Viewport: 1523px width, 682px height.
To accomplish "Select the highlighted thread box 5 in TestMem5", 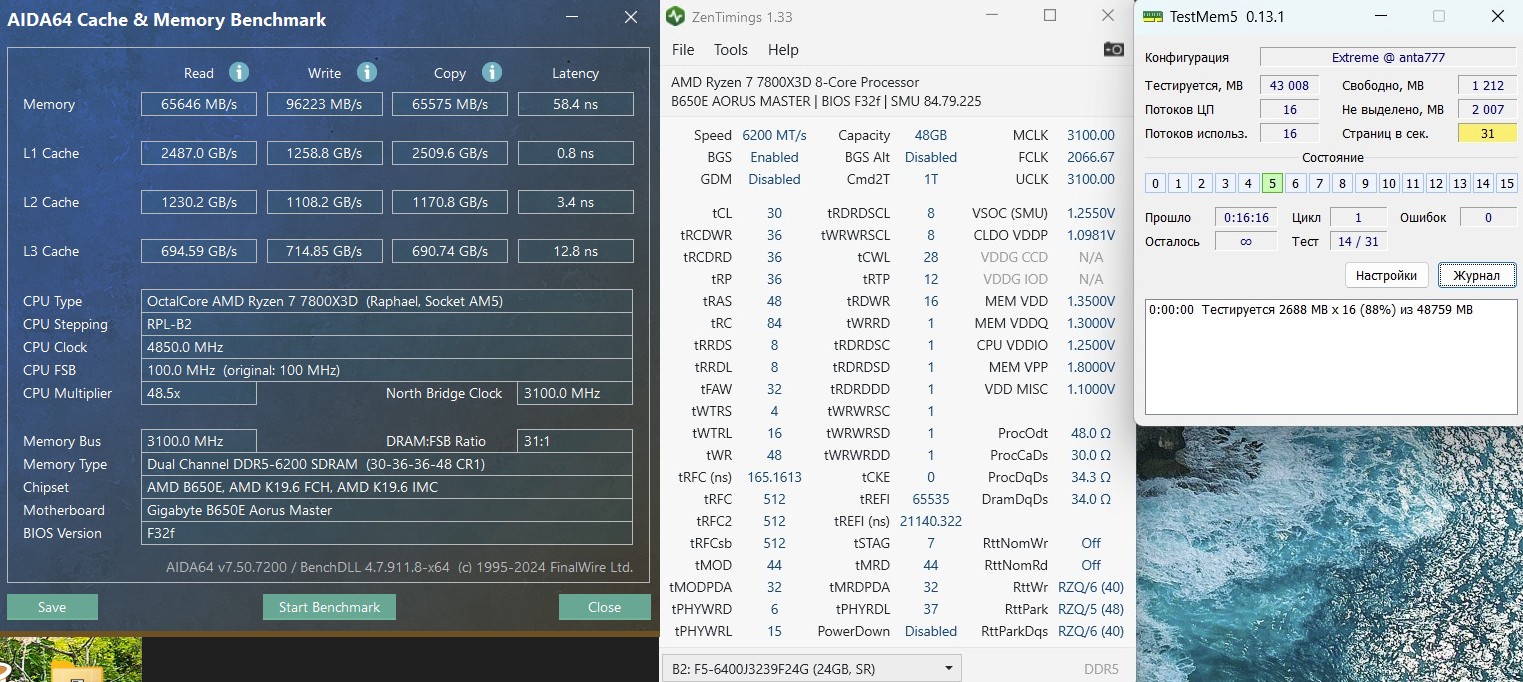I will pyautogui.click(x=1272, y=183).
